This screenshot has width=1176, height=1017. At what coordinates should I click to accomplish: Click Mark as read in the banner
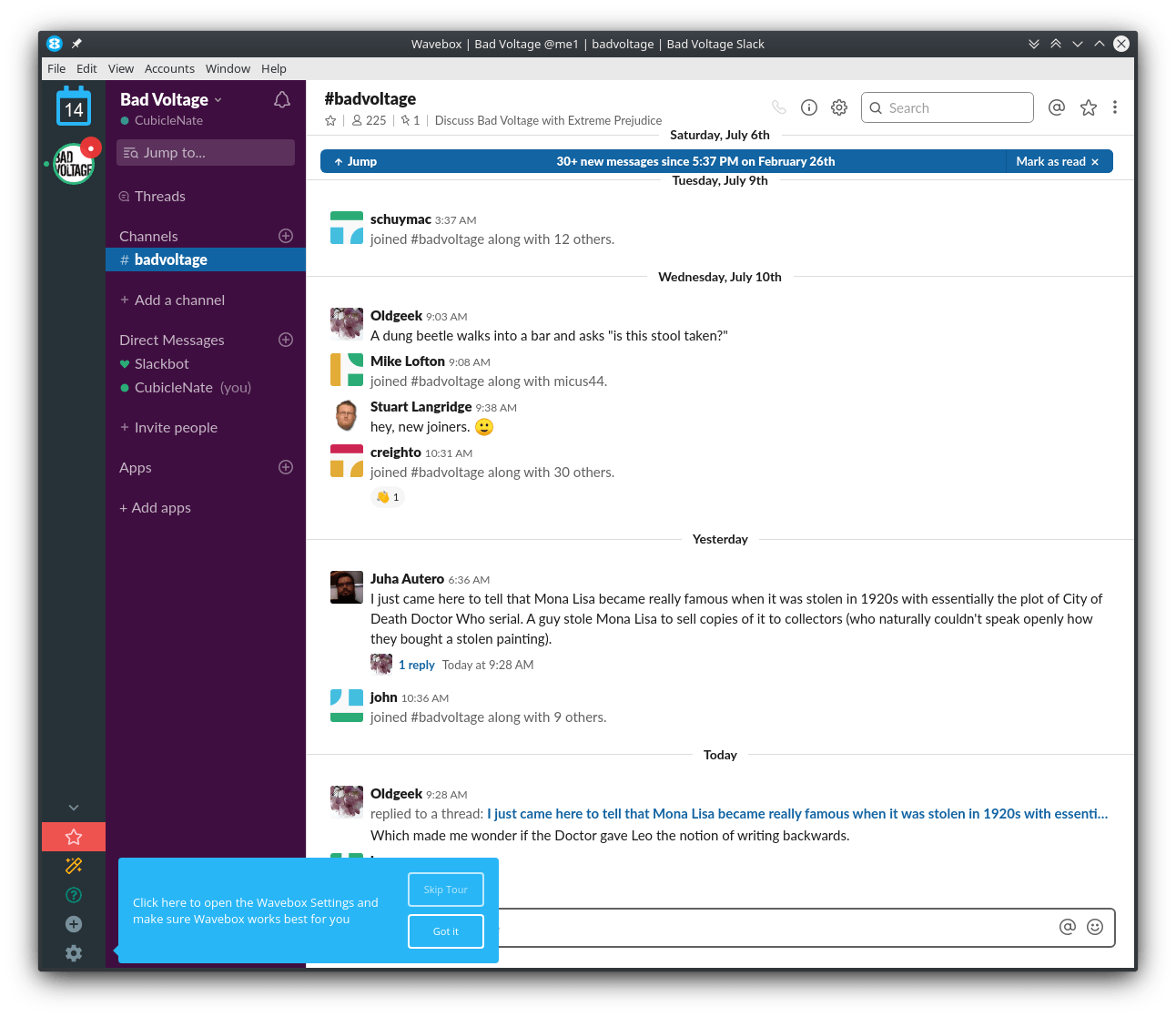point(1058,161)
